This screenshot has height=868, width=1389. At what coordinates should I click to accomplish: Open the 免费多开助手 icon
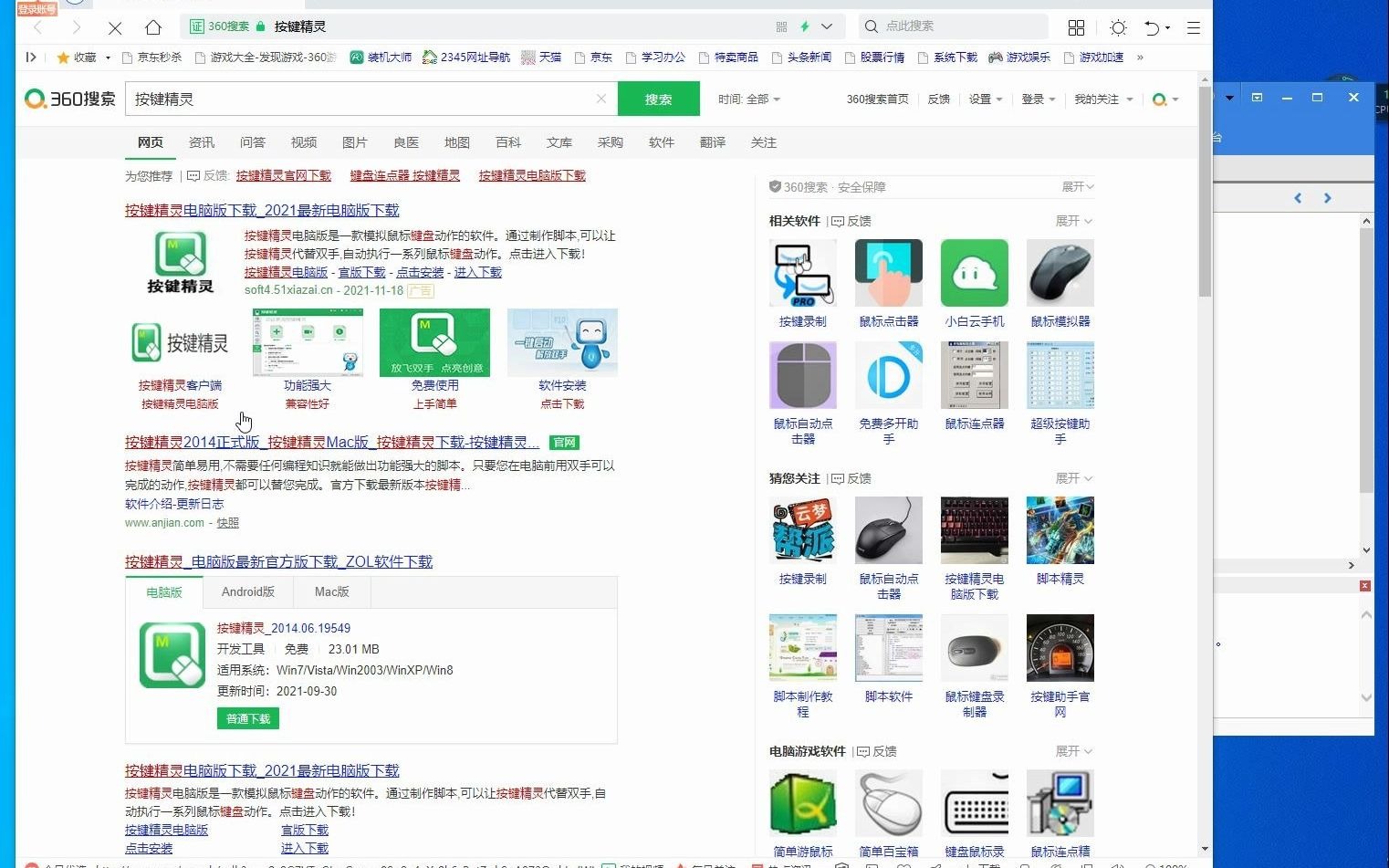click(889, 375)
